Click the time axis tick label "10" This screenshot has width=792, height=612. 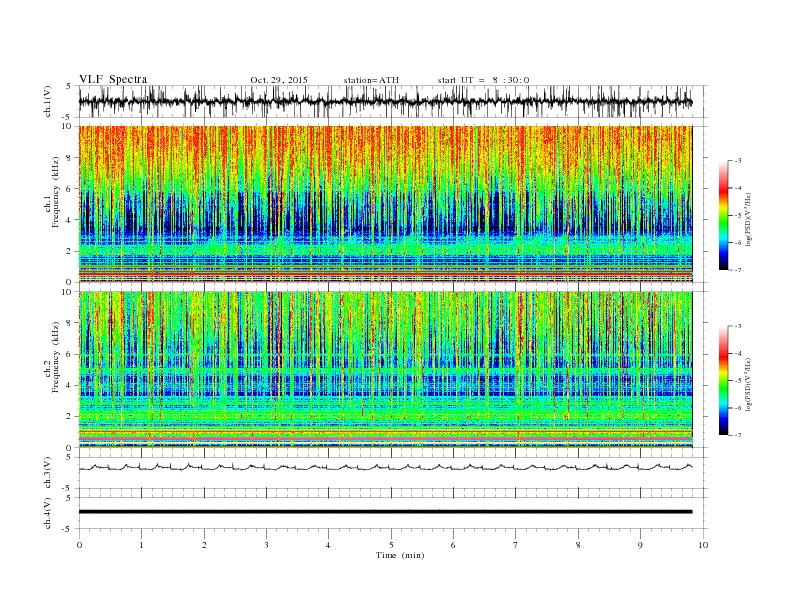(703, 545)
